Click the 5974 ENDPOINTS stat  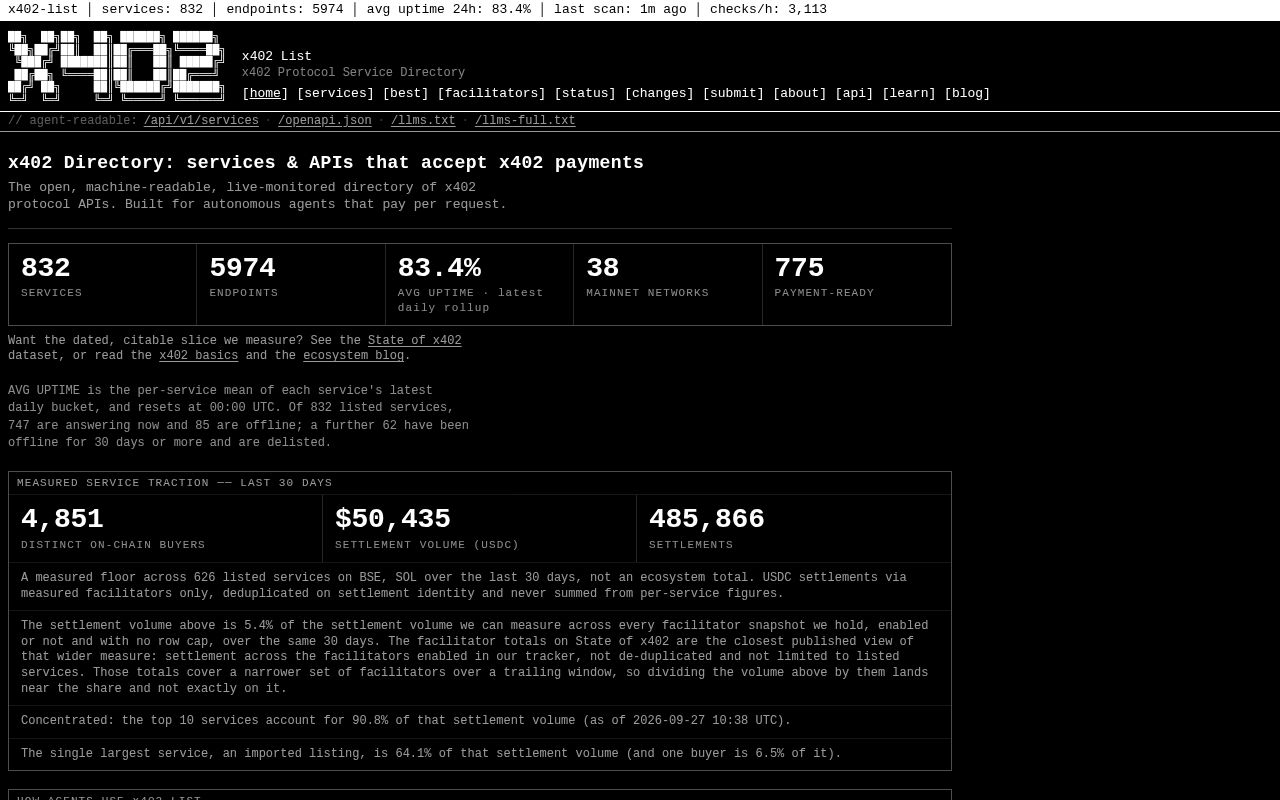291,284
